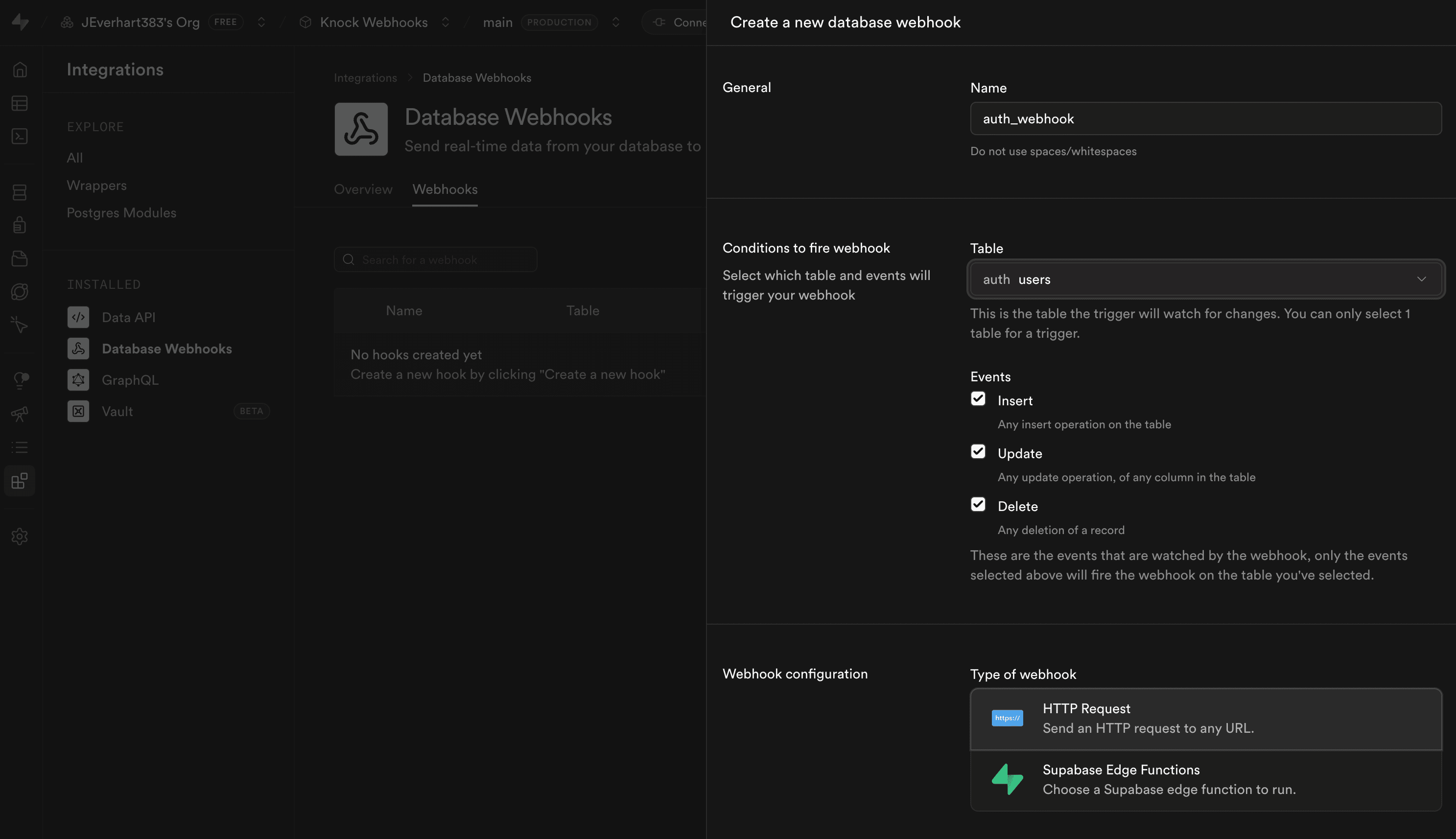
Task: Disable the Update event checkbox
Action: (x=978, y=452)
